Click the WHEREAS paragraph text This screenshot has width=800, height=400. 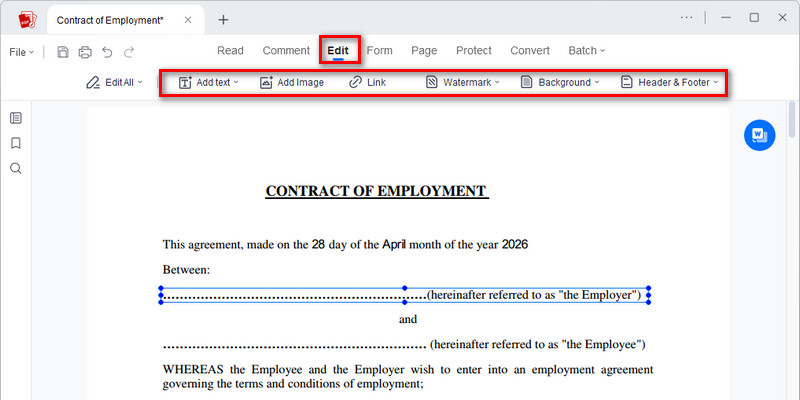click(x=408, y=376)
